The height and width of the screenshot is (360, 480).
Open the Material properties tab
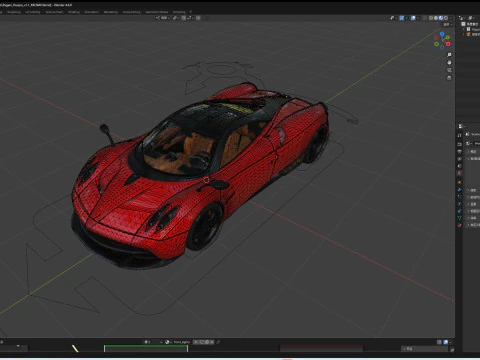click(x=459, y=225)
